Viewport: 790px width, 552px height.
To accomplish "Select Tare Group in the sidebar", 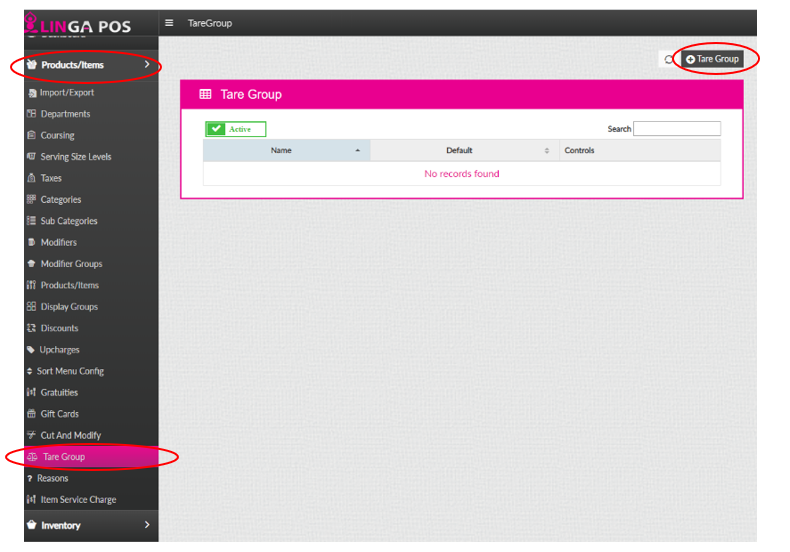I will 91,457.
